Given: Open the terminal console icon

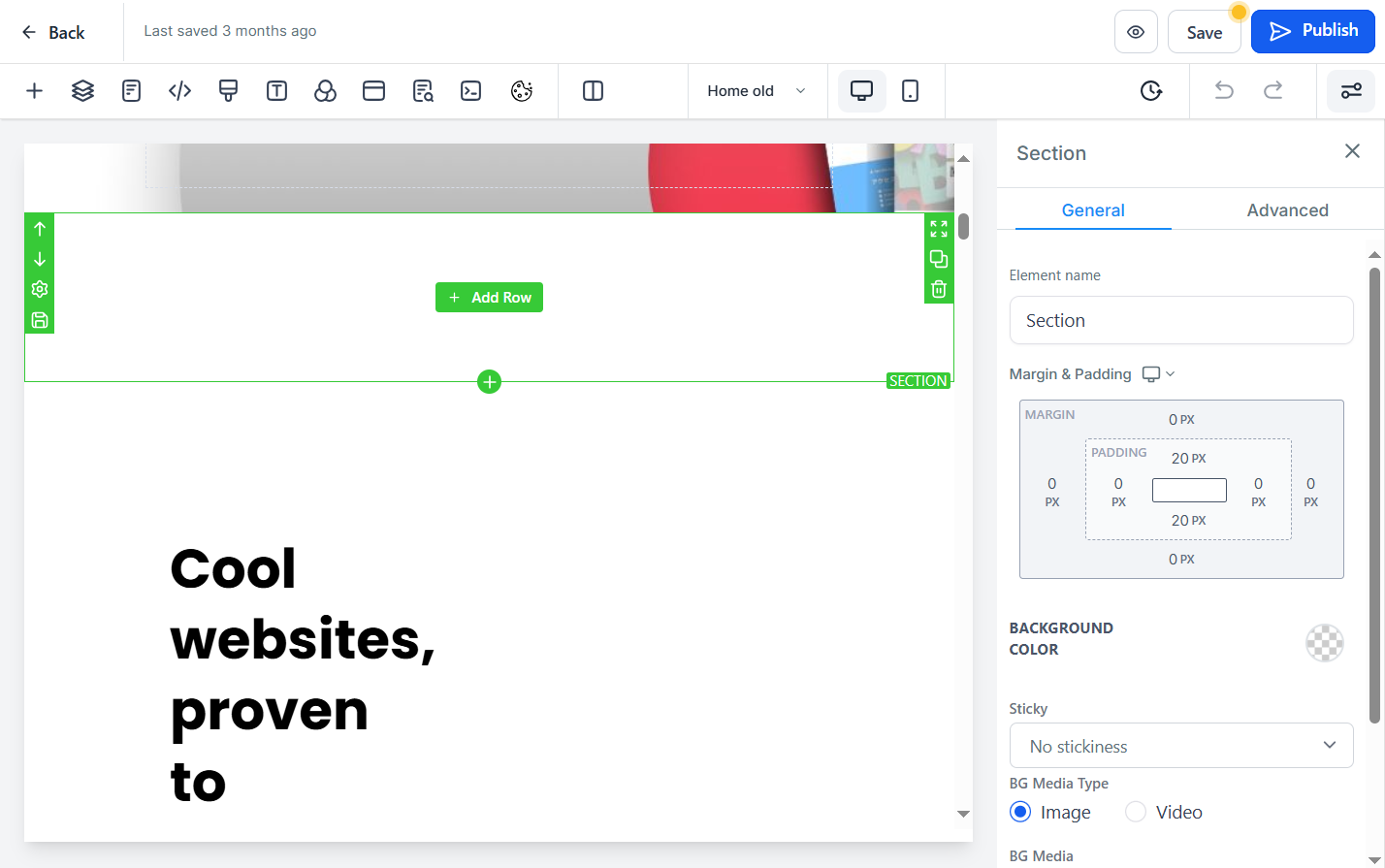Looking at the screenshot, I should pyautogui.click(x=471, y=91).
